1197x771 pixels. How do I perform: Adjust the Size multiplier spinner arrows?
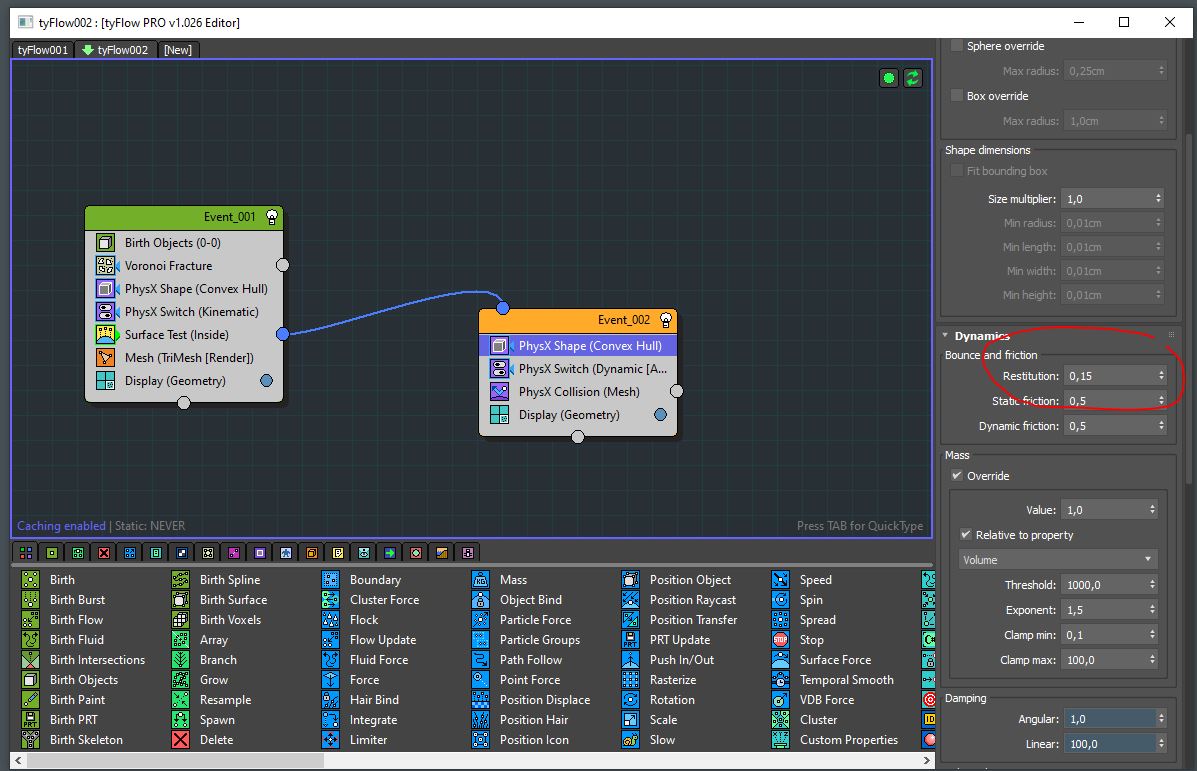(1159, 198)
